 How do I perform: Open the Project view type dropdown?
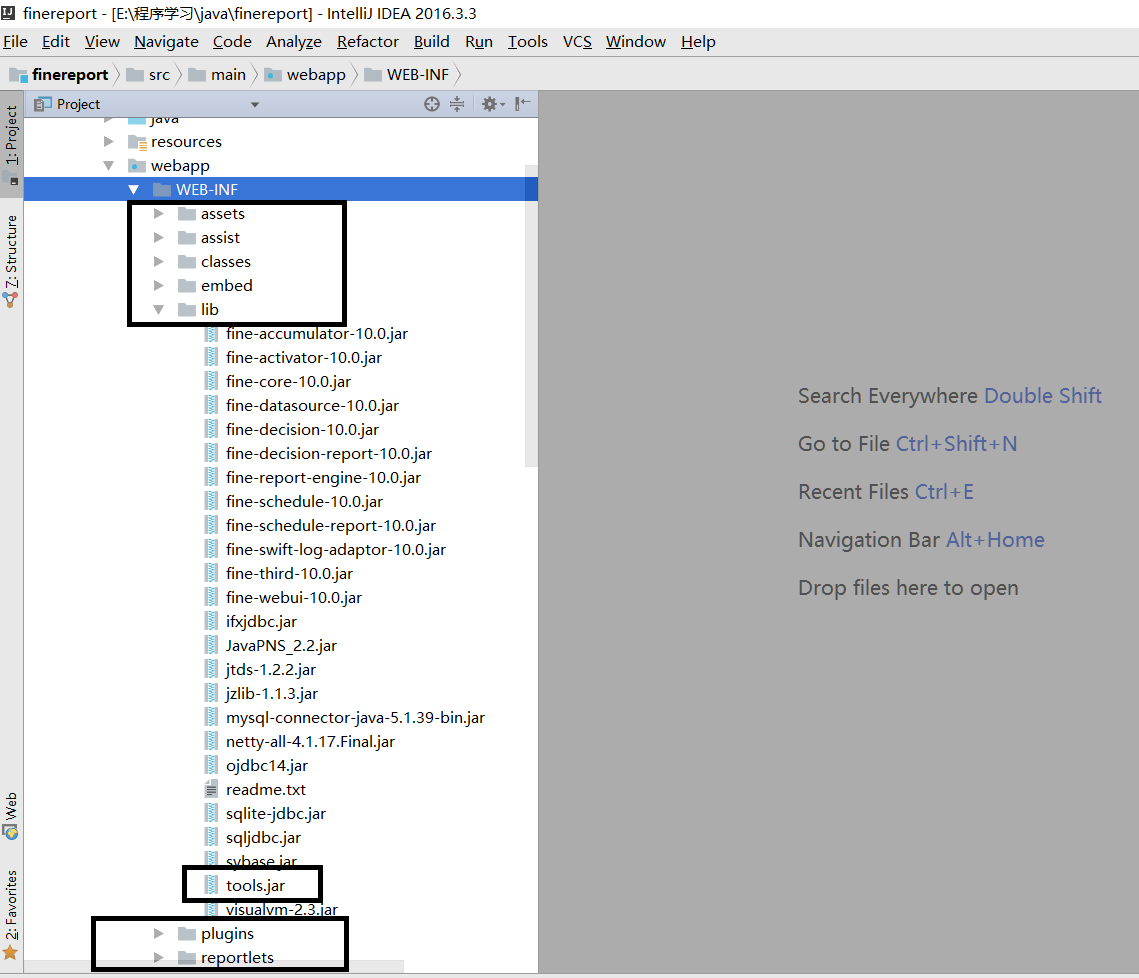(x=255, y=105)
